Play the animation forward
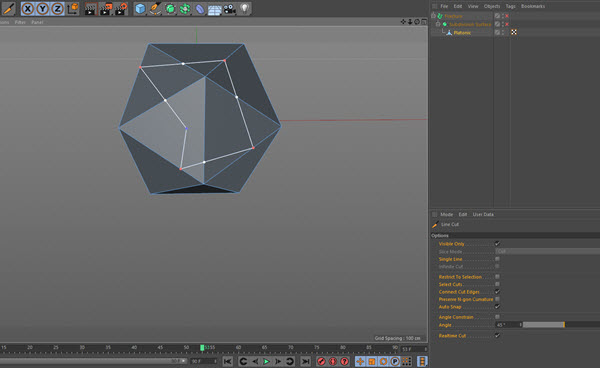 tap(267, 361)
